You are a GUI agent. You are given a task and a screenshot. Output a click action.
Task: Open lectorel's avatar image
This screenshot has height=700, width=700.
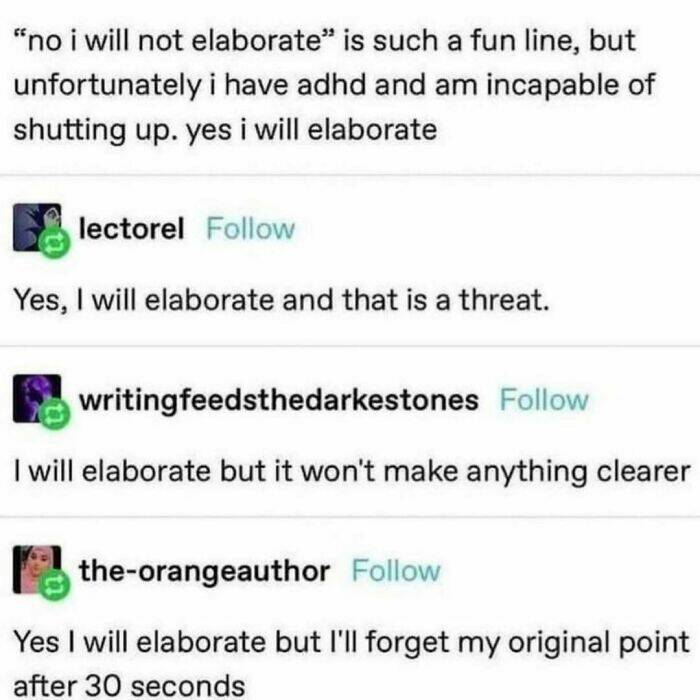coord(37,227)
